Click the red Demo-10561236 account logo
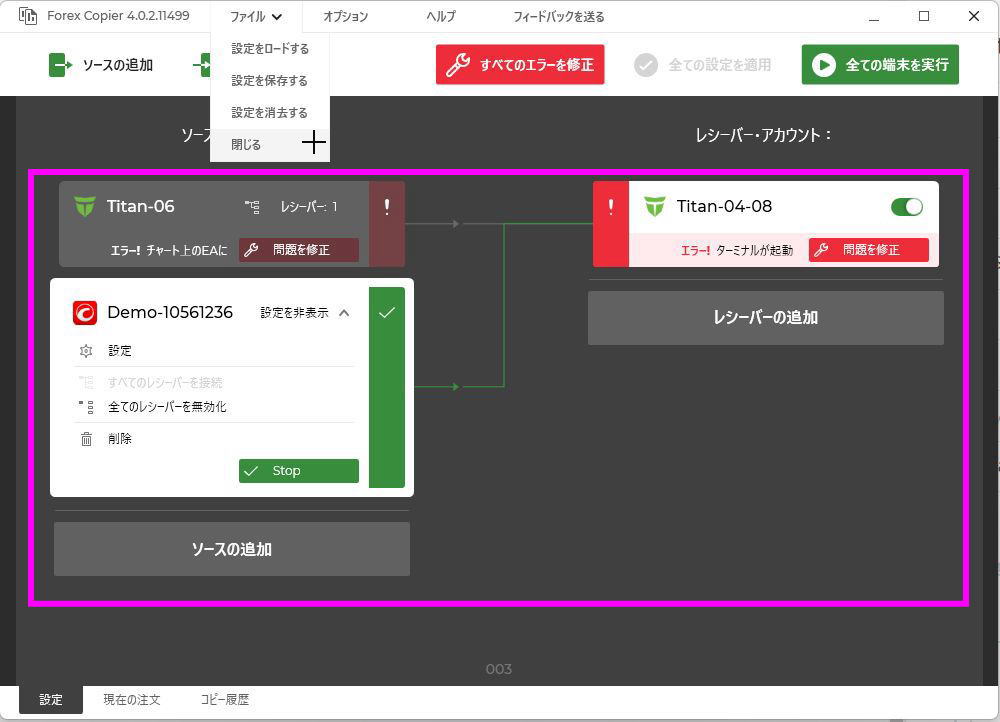 85,311
